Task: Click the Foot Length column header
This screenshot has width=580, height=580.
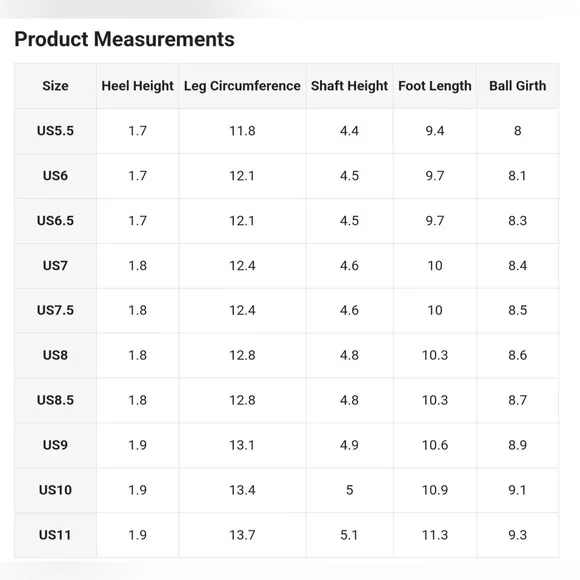Action: coord(435,86)
